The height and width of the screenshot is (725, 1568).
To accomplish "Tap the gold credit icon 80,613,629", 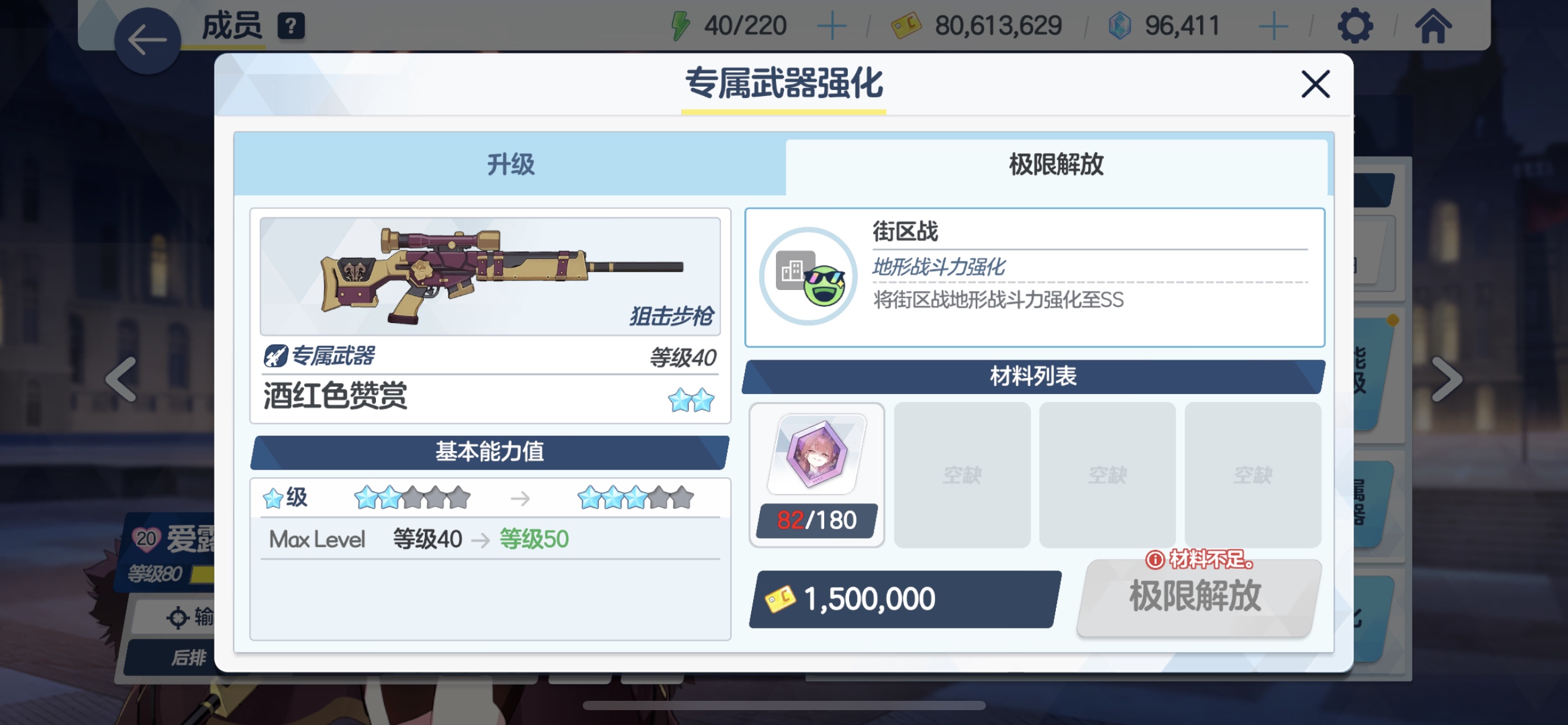I will 906,26.
